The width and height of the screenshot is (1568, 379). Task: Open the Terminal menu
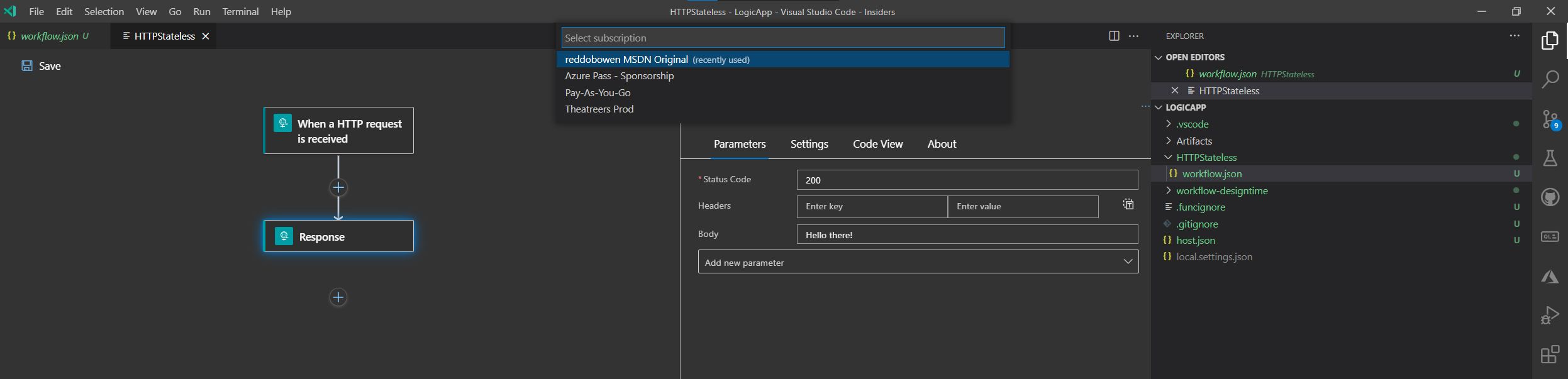click(x=240, y=11)
